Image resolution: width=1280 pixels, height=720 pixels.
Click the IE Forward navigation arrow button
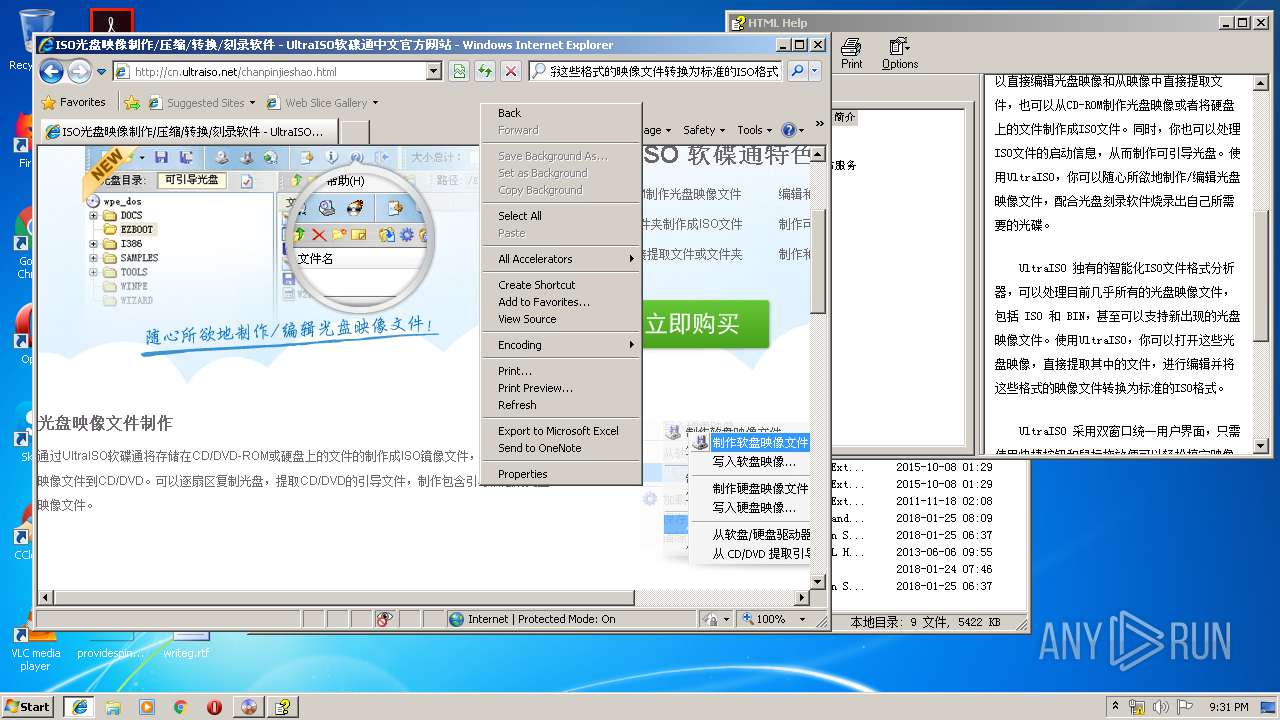tap(78, 71)
